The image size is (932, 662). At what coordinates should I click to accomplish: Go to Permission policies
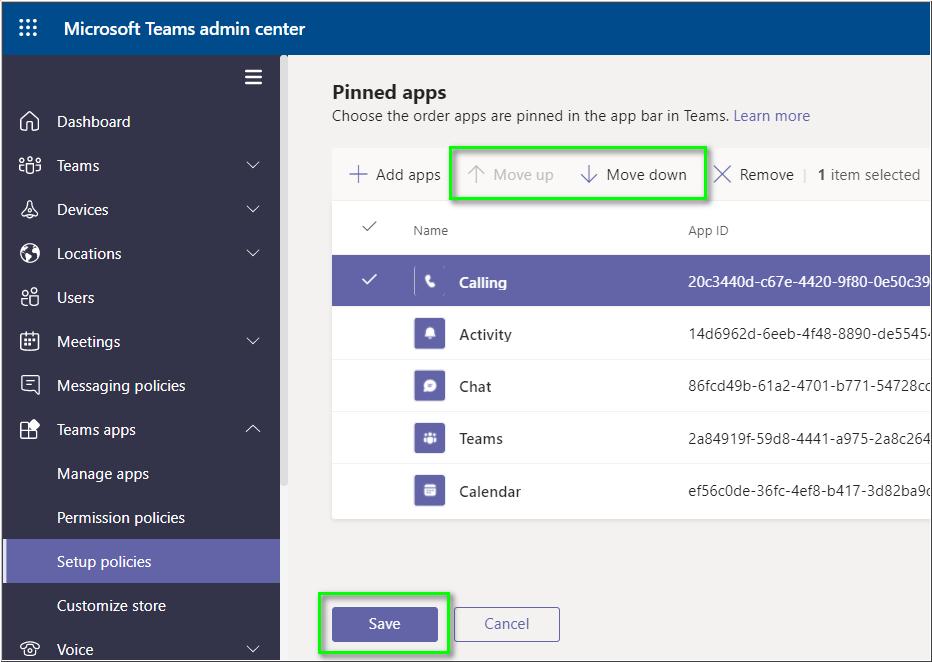tap(141, 518)
